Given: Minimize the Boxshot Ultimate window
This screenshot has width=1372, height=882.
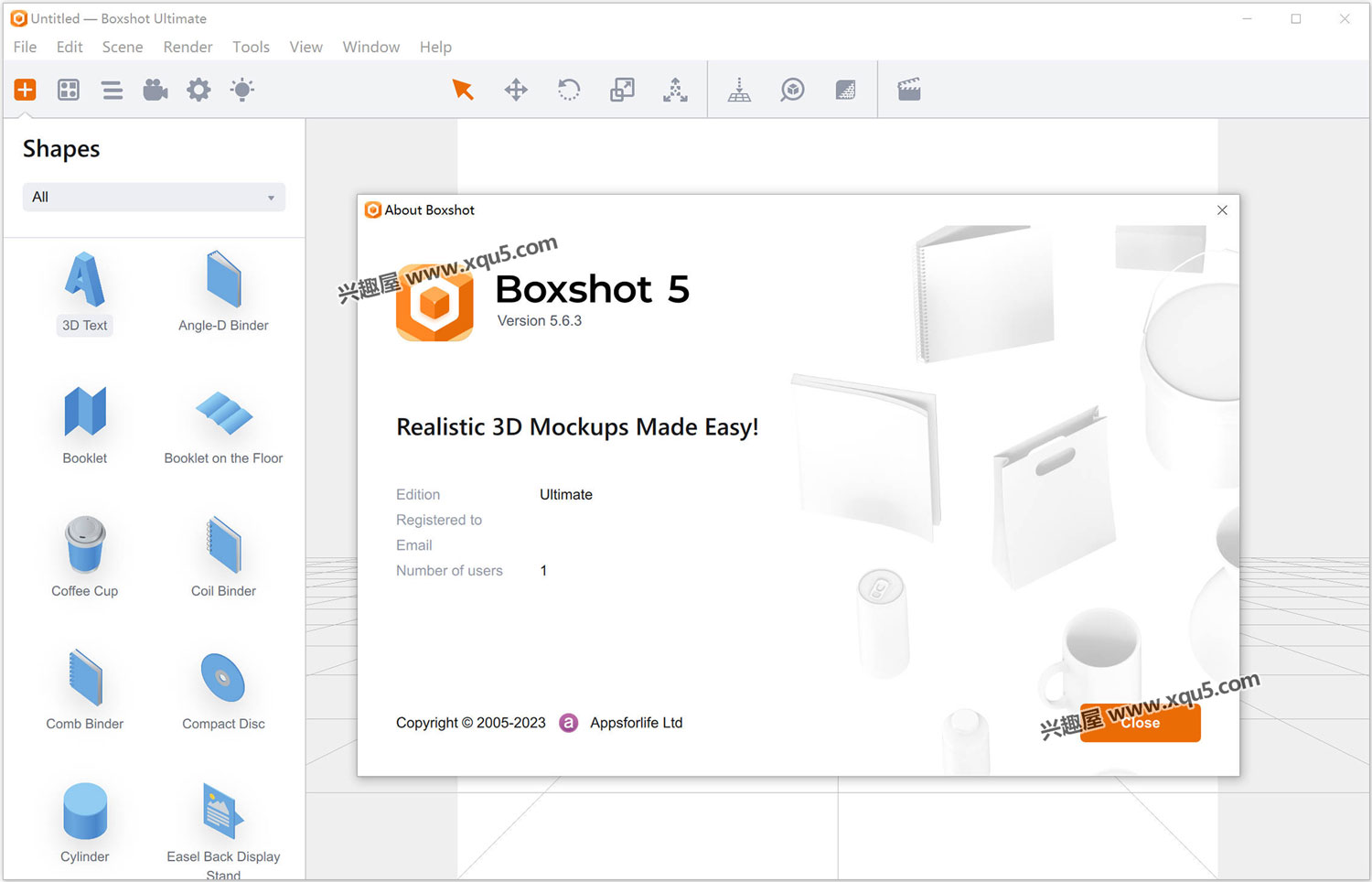Looking at the screenshot, I should (1248, 18).
